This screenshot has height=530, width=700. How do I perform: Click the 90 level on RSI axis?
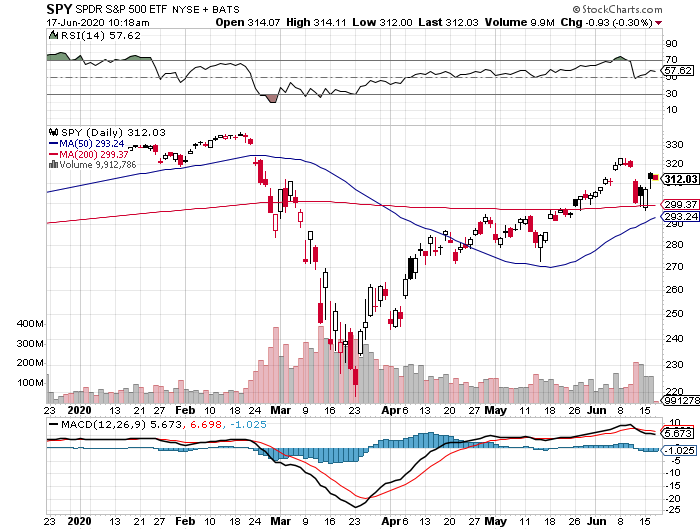pos(671,44)
